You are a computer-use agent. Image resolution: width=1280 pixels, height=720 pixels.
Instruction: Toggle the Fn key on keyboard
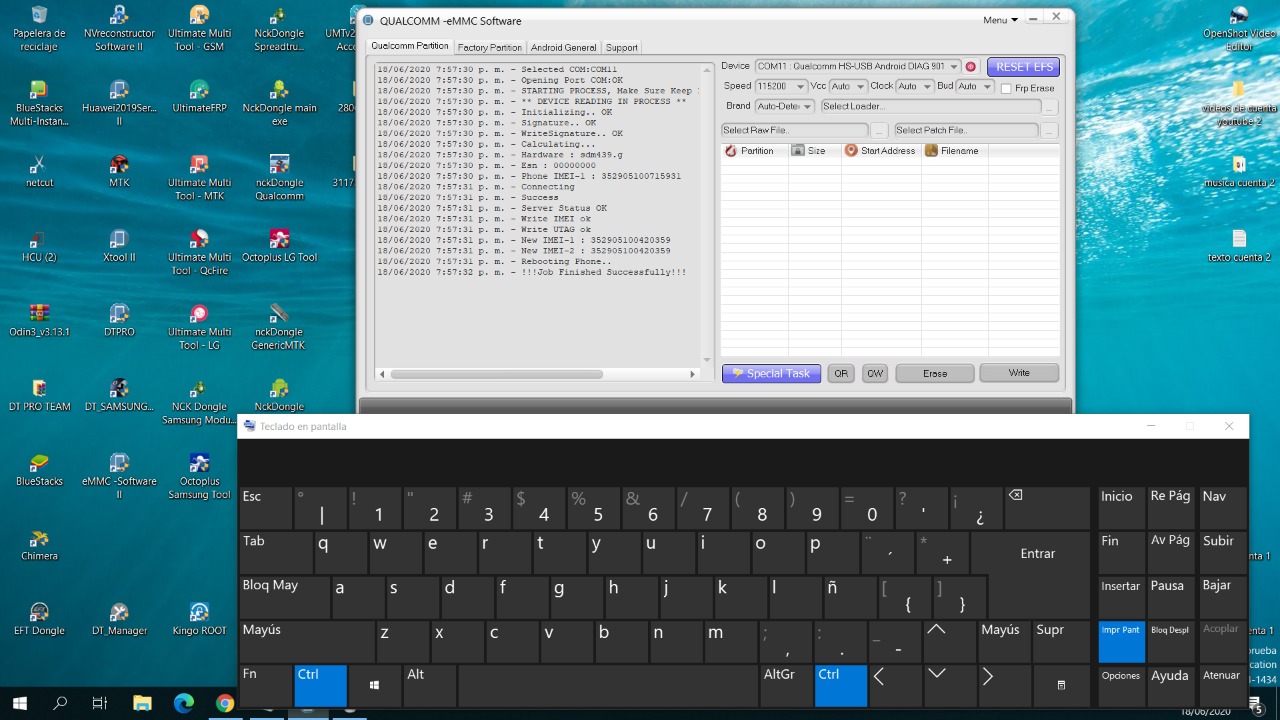266,686
